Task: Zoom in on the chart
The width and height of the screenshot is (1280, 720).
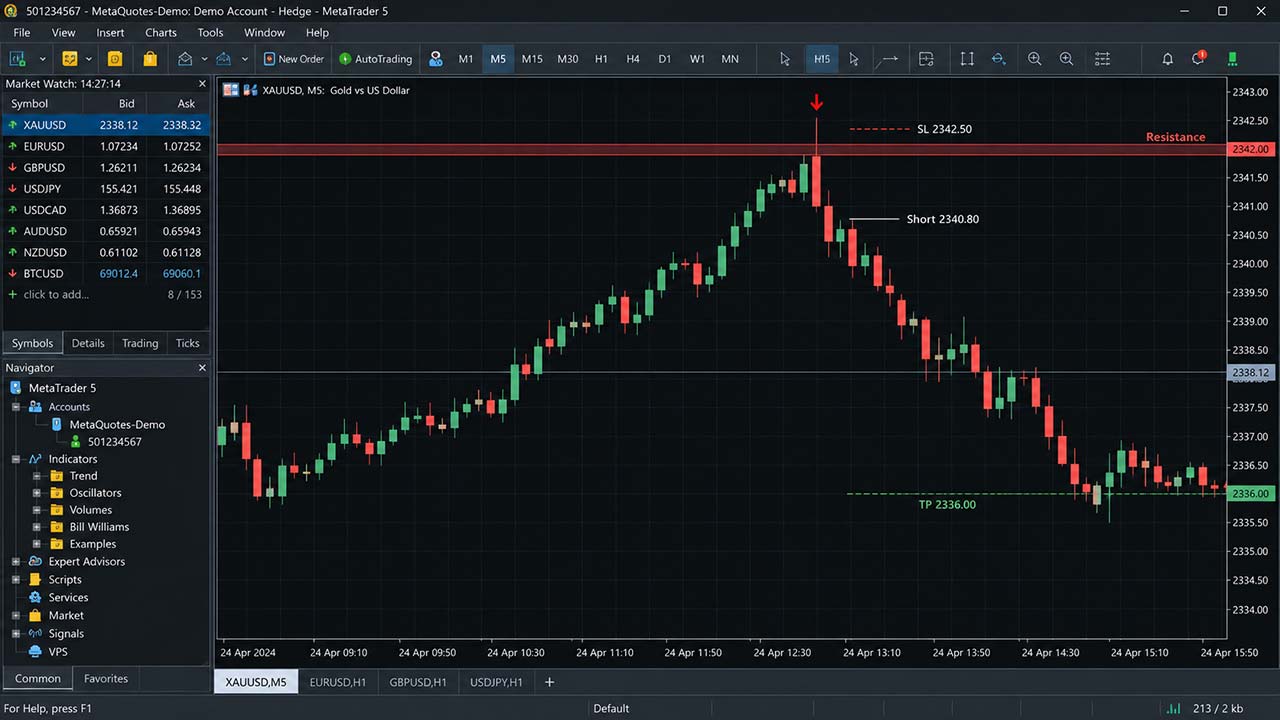Action: (x=1035, y=59)
